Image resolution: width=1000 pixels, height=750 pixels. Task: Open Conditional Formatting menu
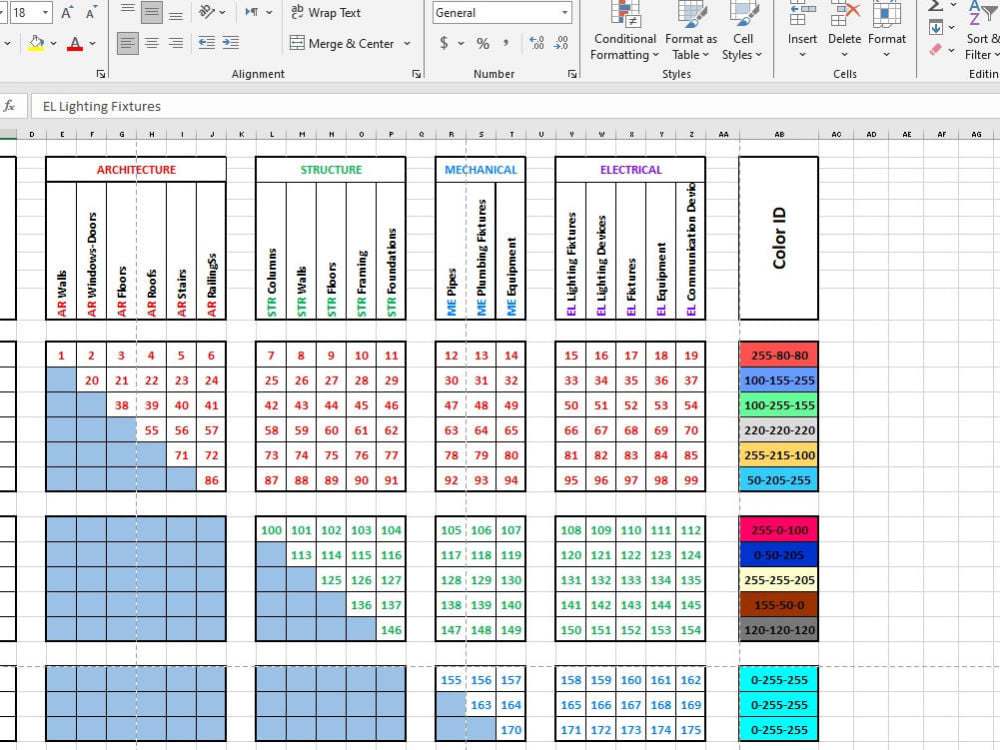(x=625, y=32)
